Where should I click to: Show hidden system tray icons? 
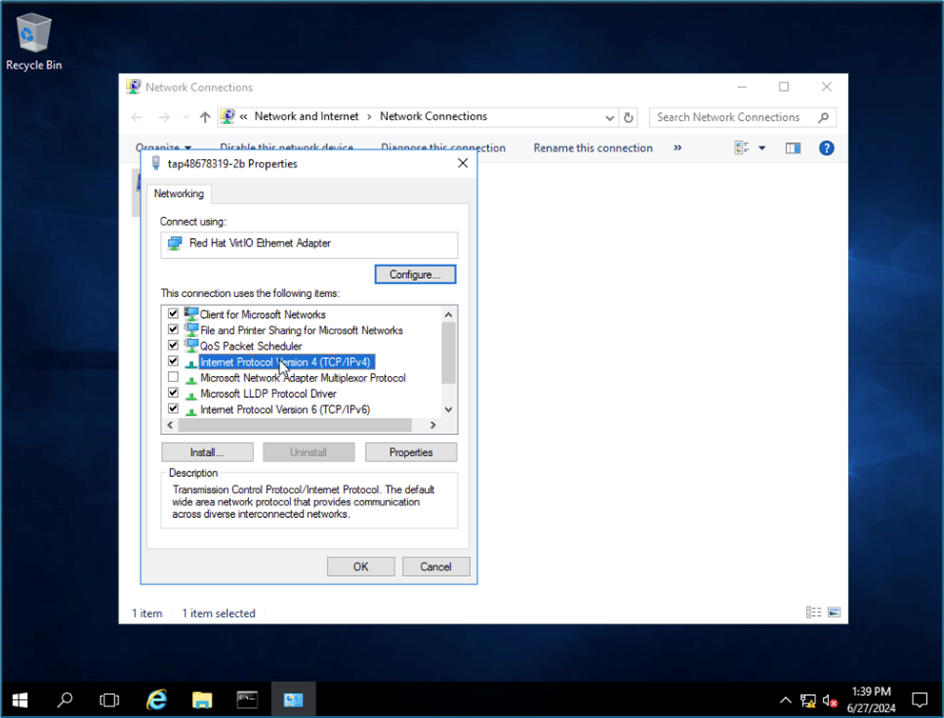785,700
